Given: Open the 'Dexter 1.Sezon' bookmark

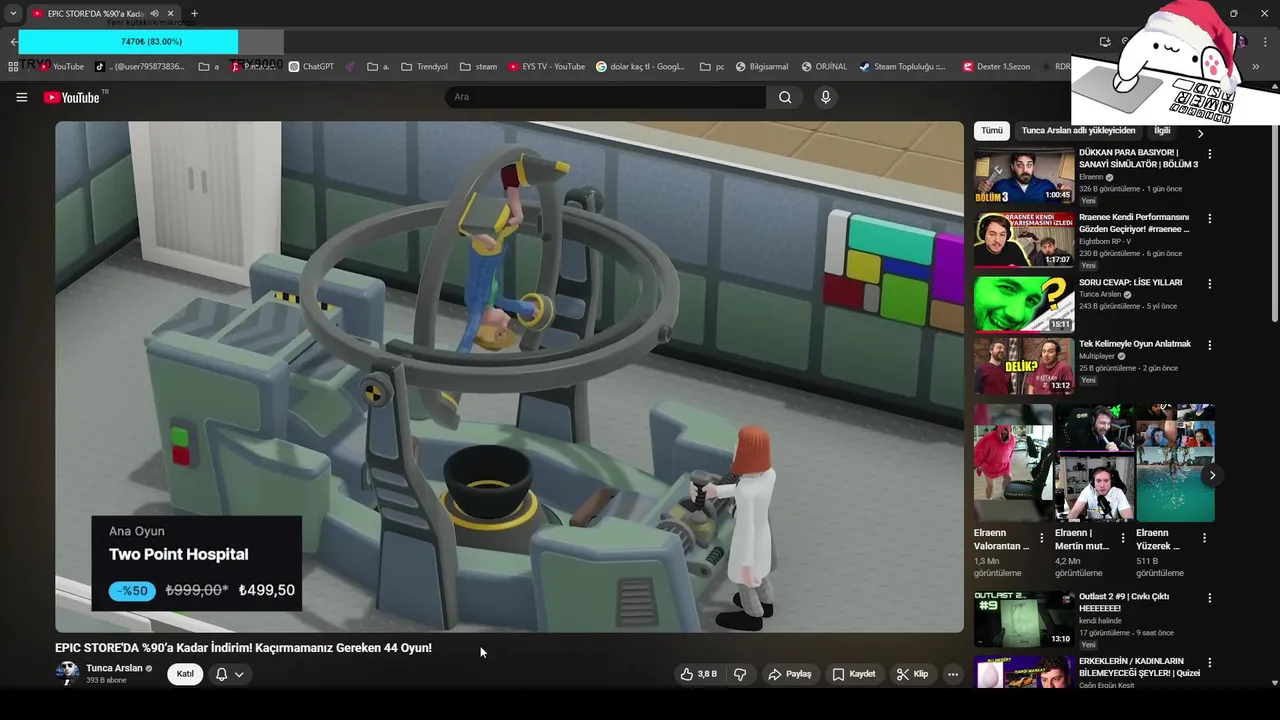Looking at the screenshot, I should click(x=996, y=67).
